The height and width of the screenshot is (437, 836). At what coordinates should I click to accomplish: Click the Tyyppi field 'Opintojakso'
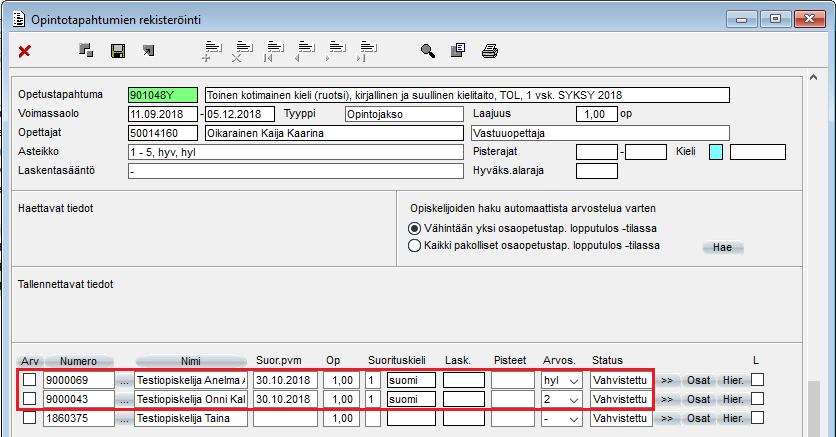point(404,114)
